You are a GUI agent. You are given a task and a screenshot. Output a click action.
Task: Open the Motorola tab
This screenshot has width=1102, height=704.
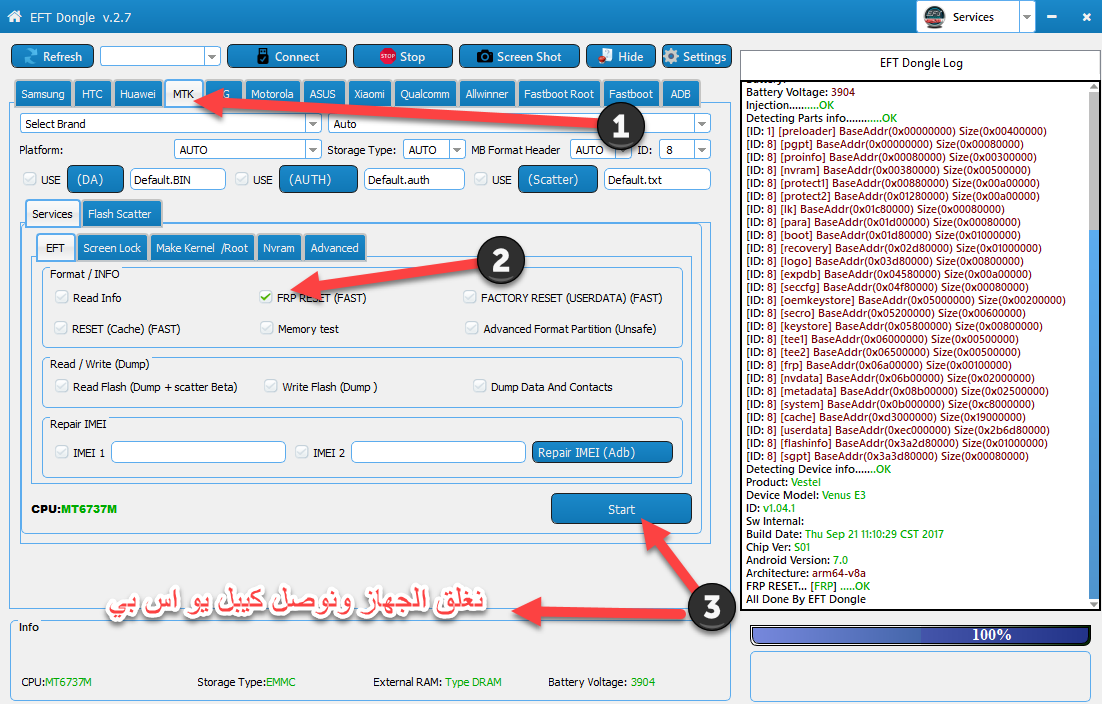272,94
